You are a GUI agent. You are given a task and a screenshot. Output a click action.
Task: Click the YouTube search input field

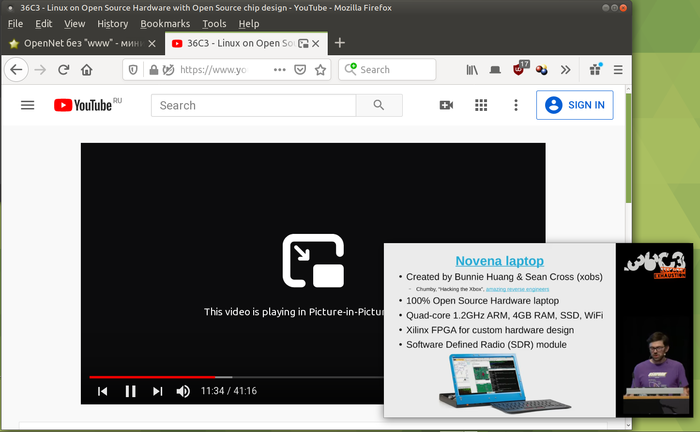[254, 105]
